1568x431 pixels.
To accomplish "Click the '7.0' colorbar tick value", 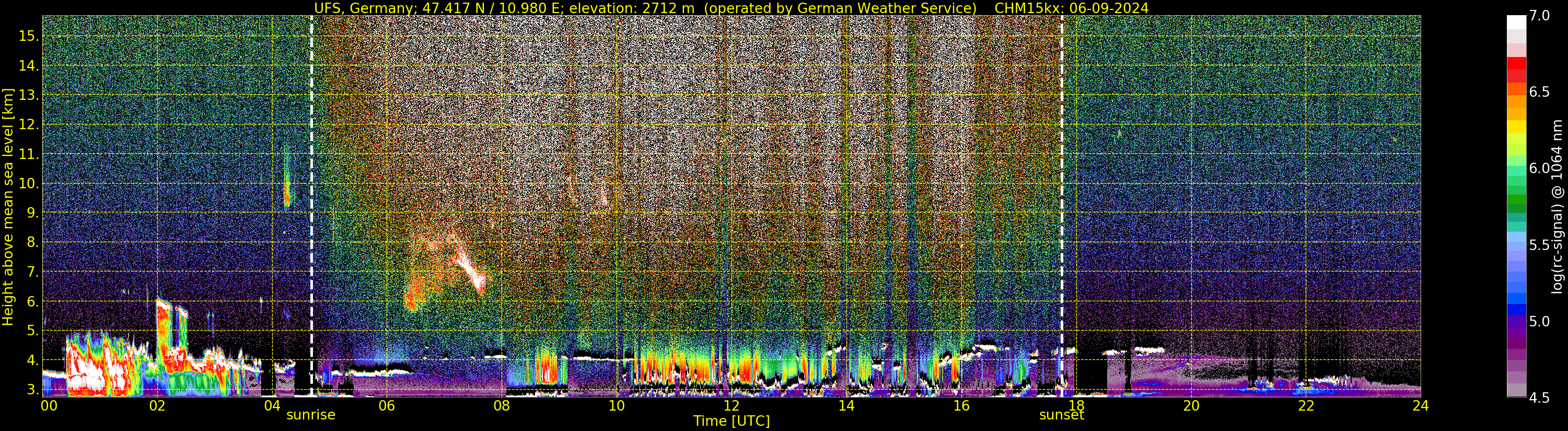I will click(x=1540, y=15).
